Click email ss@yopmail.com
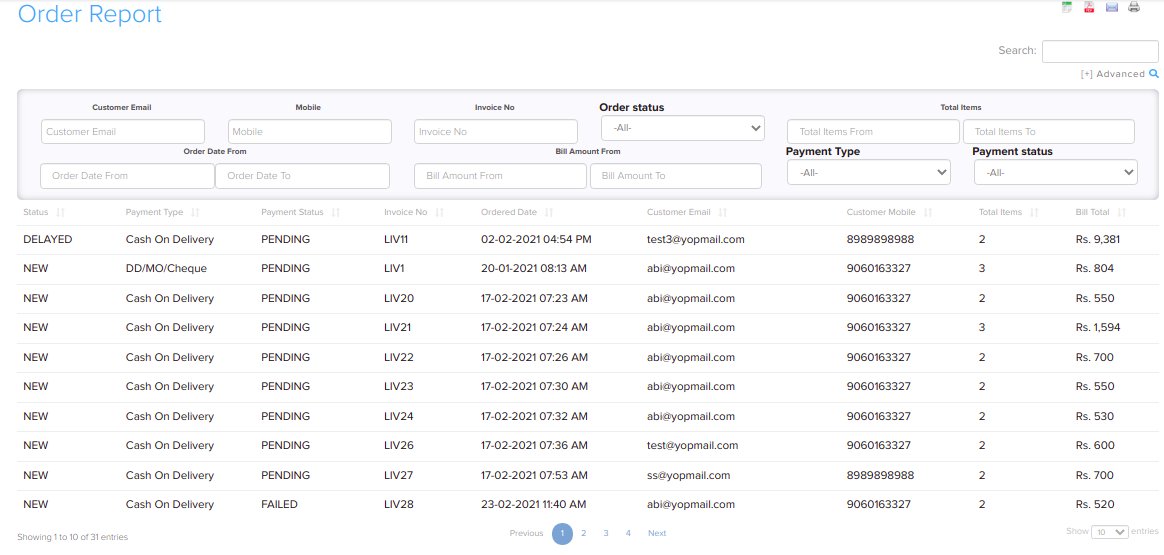 point(689,475)
